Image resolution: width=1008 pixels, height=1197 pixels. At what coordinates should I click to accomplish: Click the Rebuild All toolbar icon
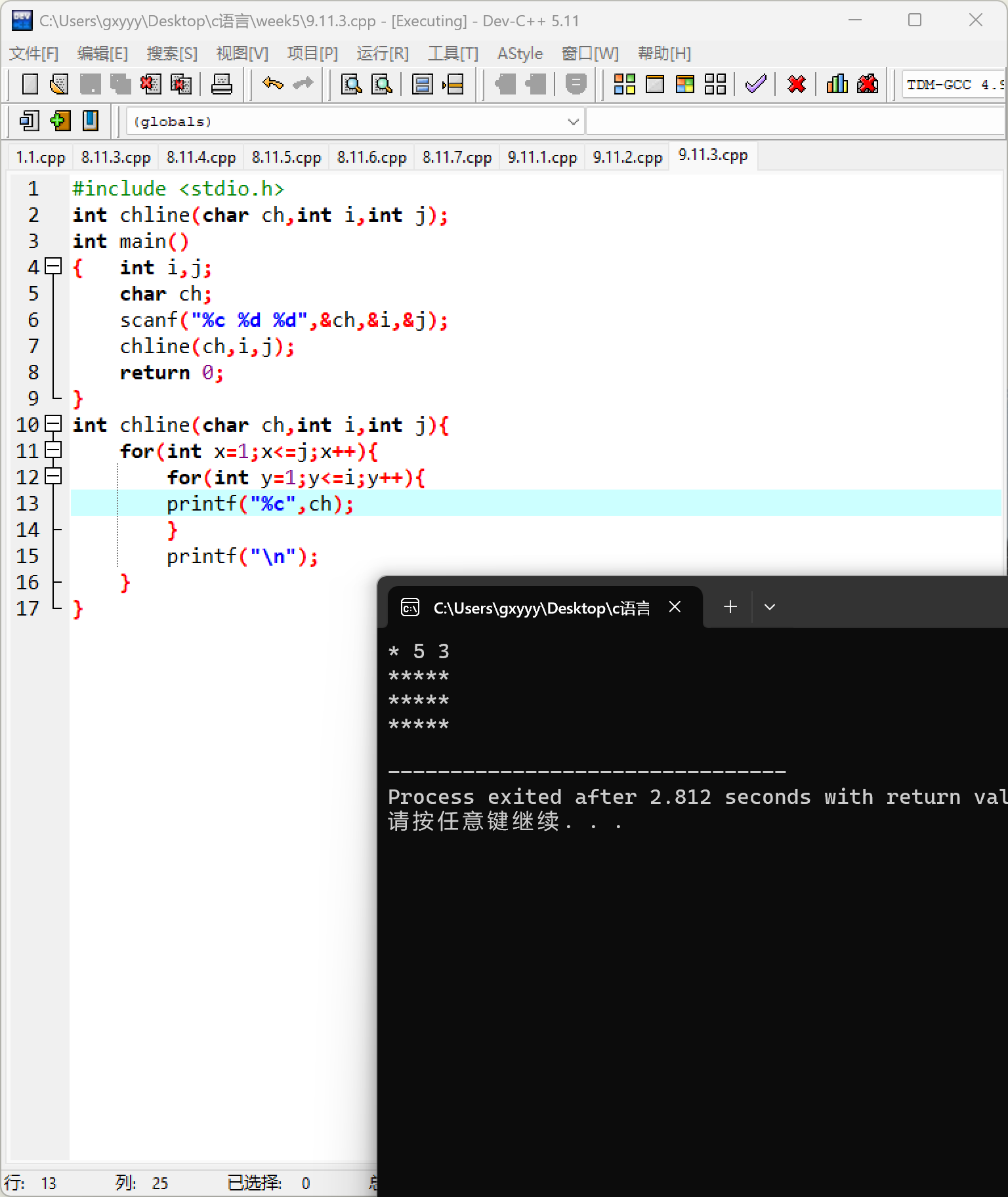pos(715,84)
